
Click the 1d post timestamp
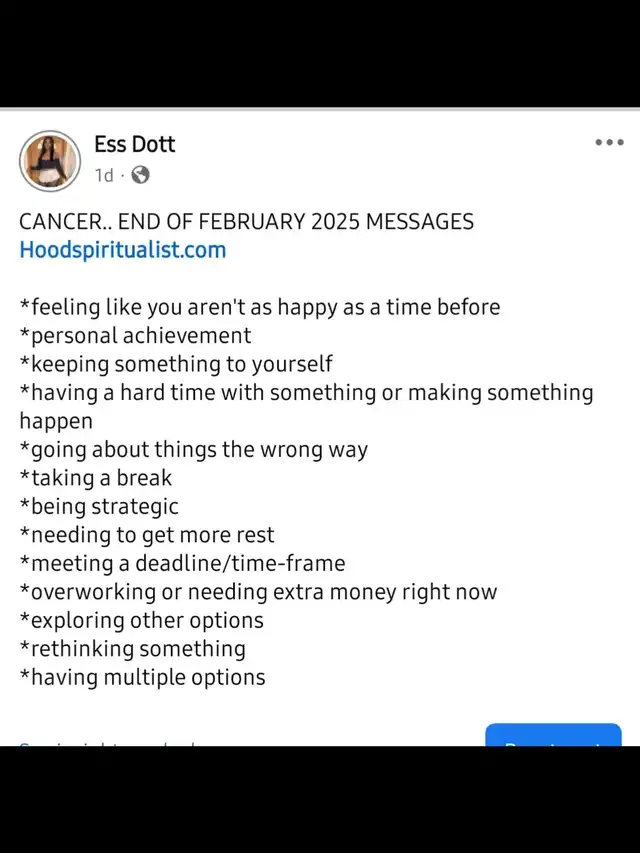104,175
